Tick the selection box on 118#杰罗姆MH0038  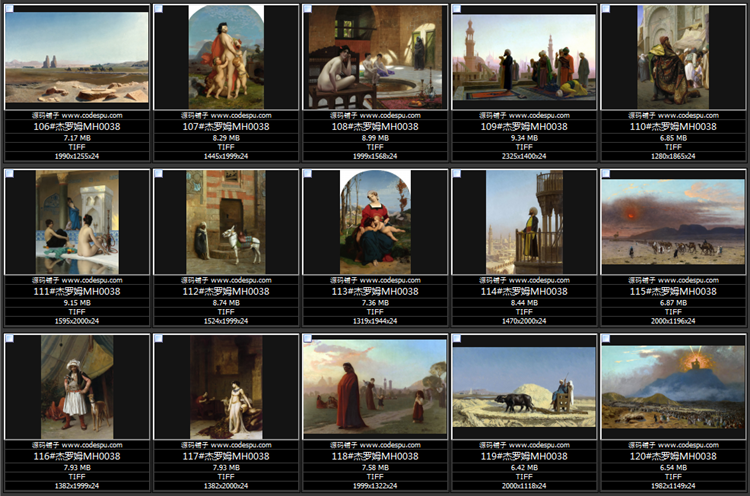click(308, 339)
